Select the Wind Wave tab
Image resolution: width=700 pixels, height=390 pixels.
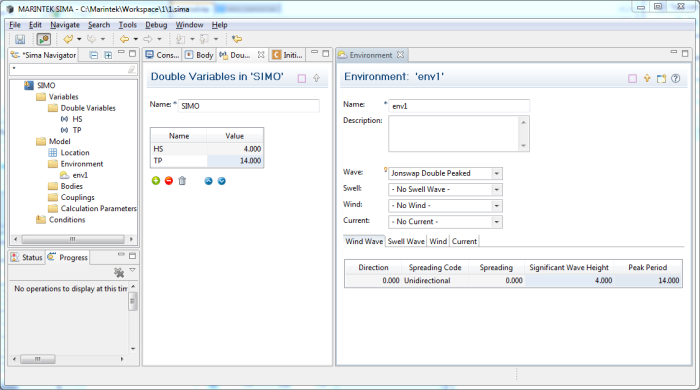tap(364, 241)
